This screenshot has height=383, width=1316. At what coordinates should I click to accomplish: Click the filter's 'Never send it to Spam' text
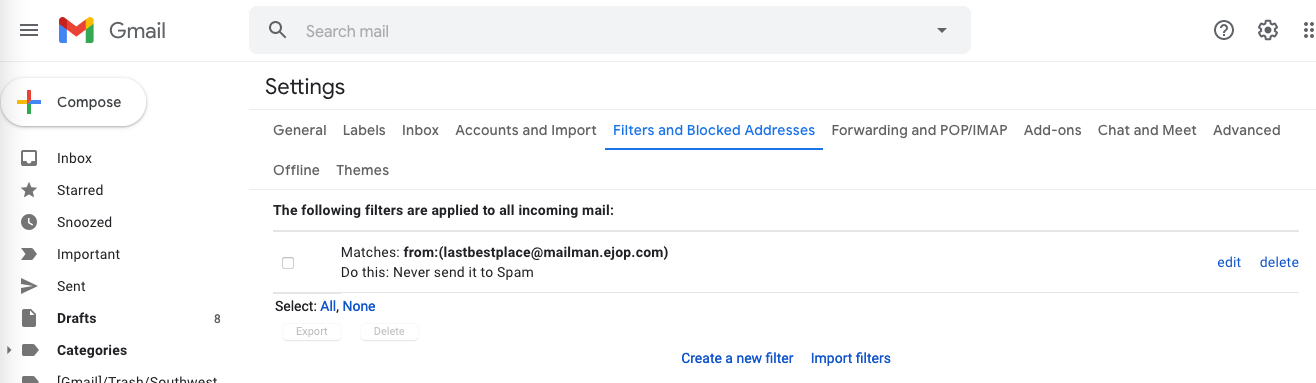pos(463,272)
